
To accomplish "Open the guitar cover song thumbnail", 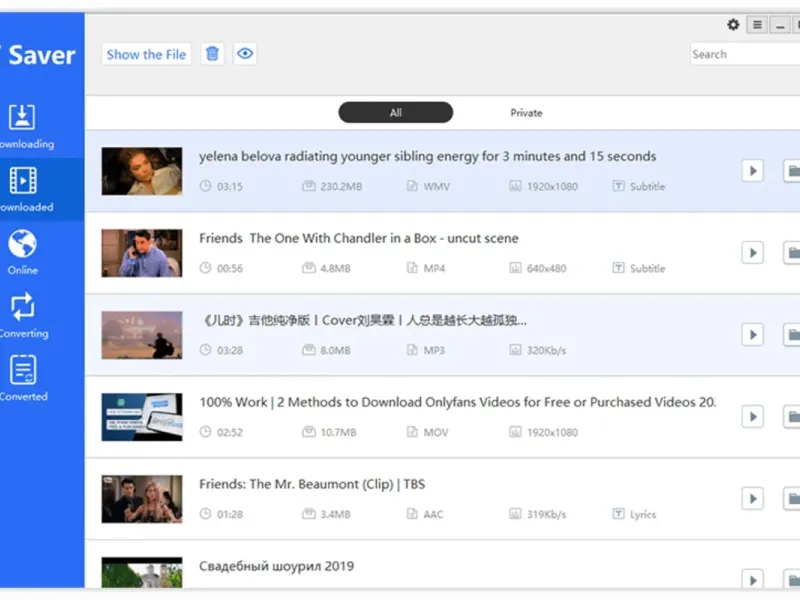I will click(x=142, y=335).
